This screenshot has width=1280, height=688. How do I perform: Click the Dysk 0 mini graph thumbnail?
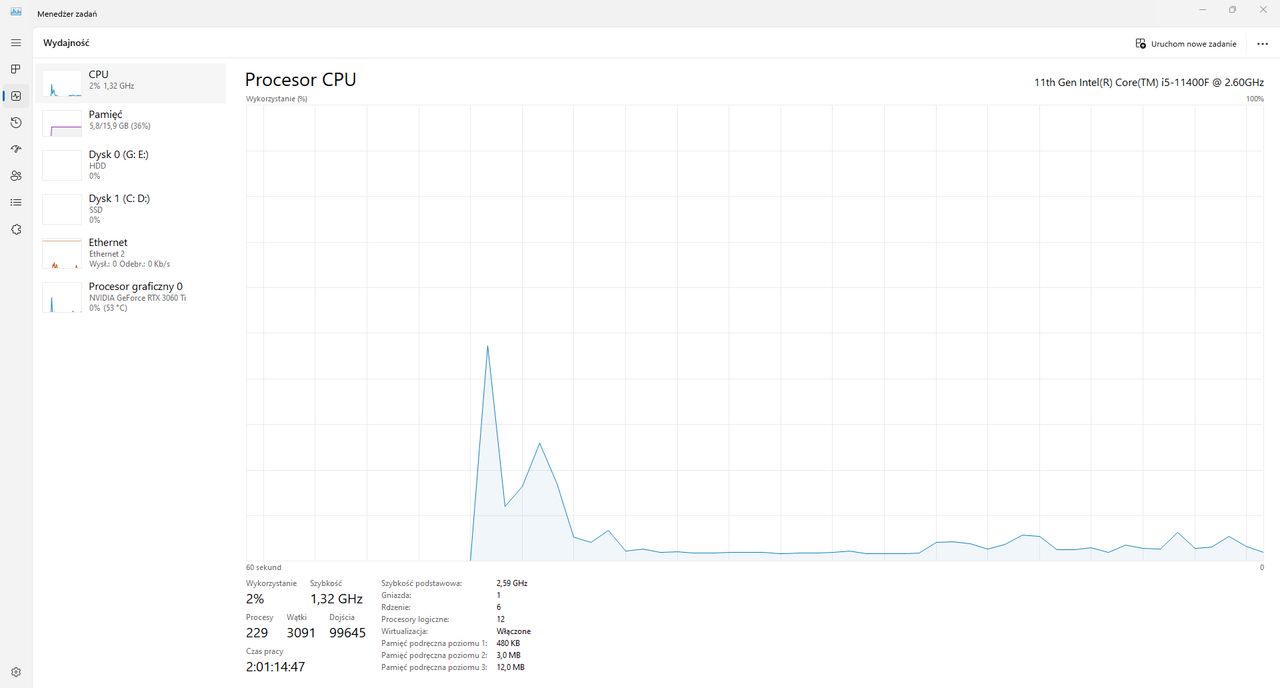click(x=62, y=166)
